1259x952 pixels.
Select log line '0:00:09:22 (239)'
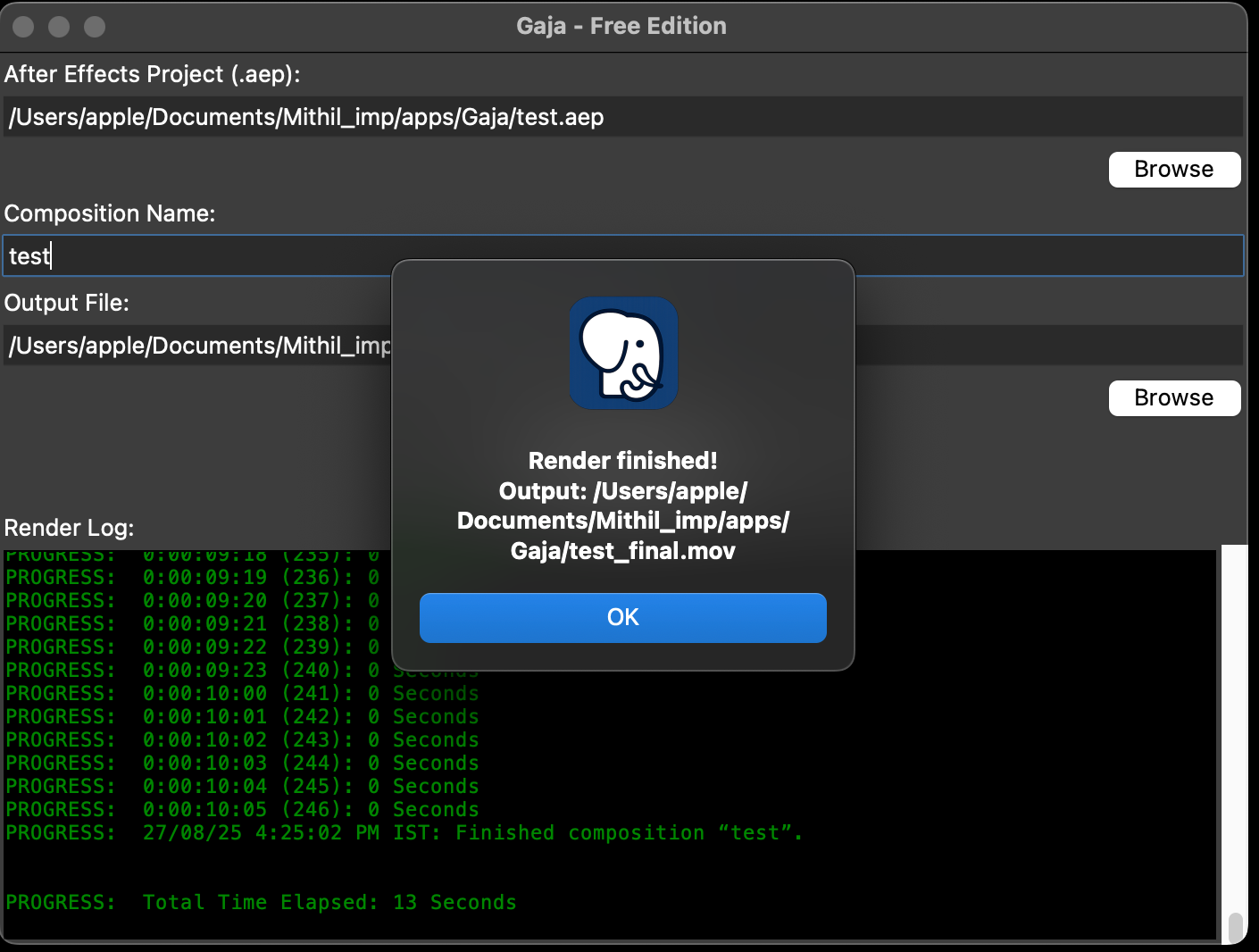click(x=193, y=647)
